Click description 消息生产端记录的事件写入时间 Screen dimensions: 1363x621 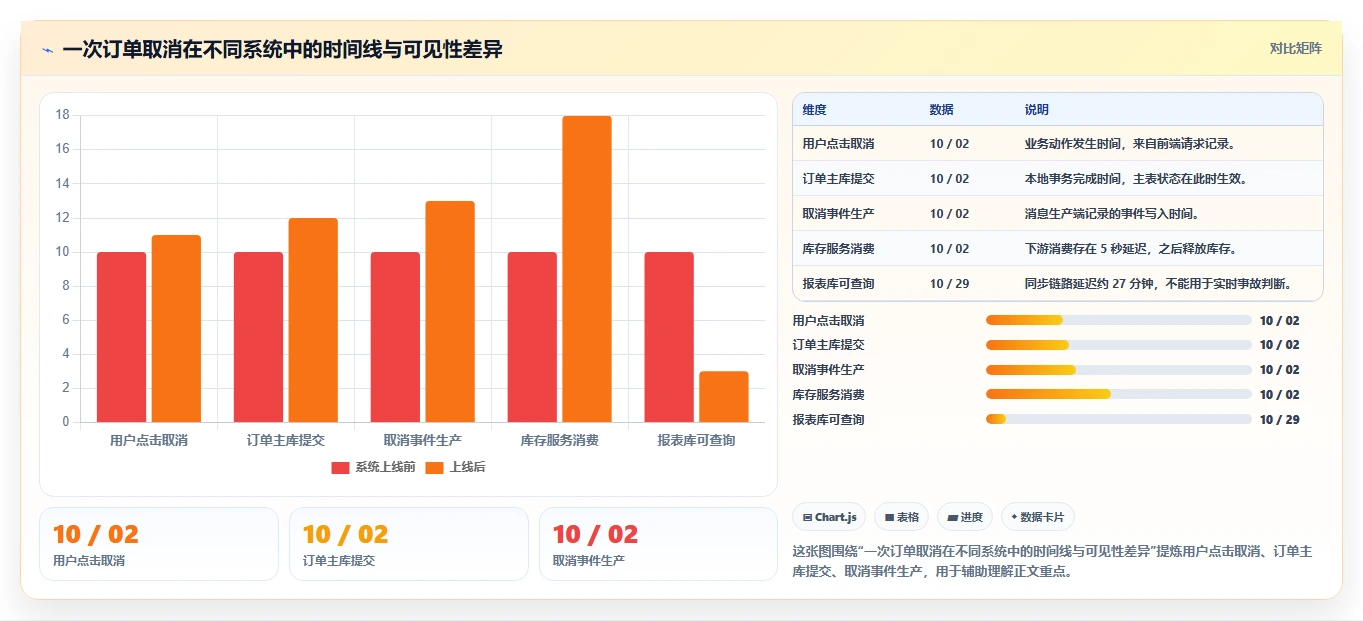[1111, 214]
